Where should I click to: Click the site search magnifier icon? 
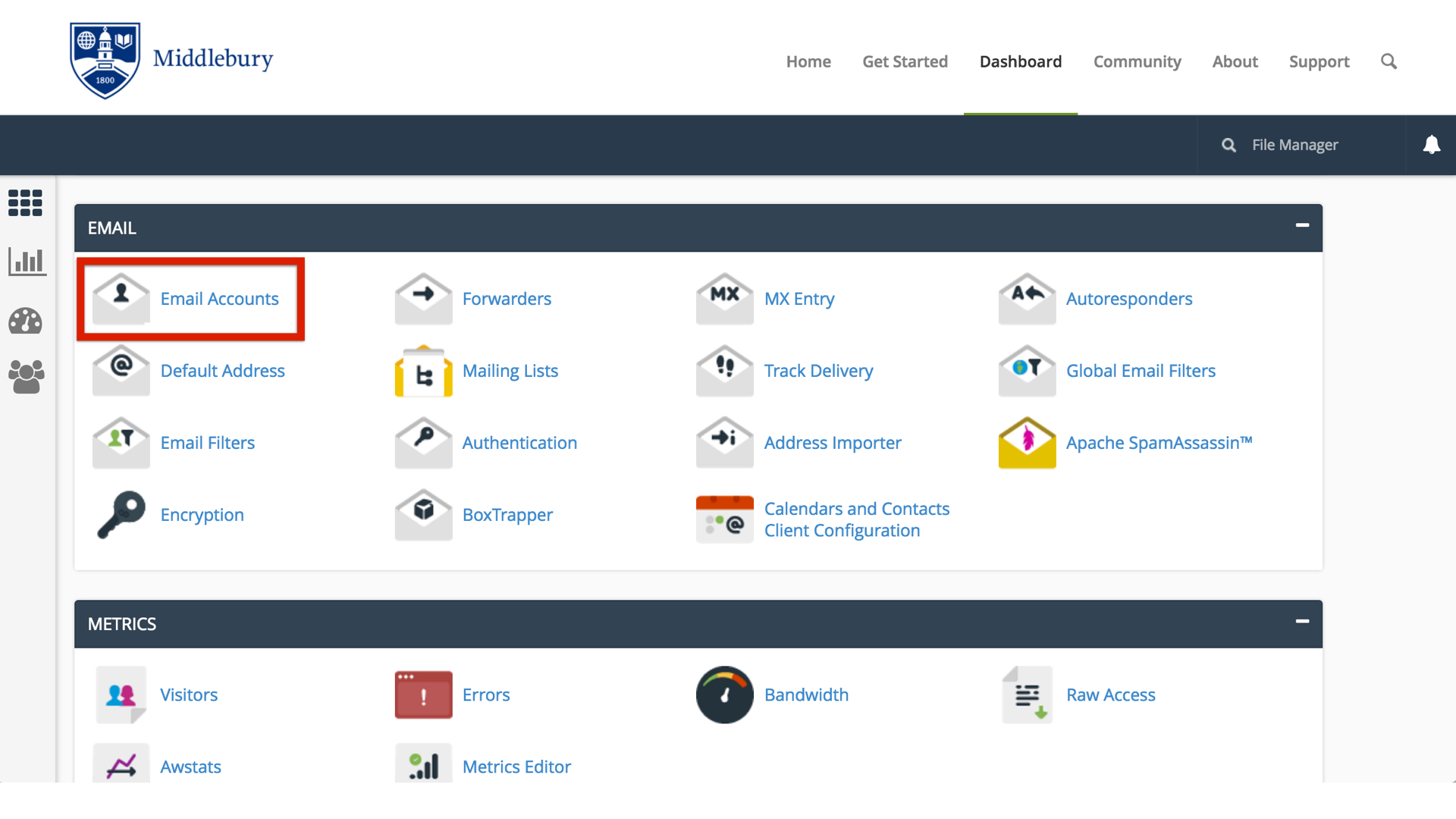click(x=1389, y=61)
